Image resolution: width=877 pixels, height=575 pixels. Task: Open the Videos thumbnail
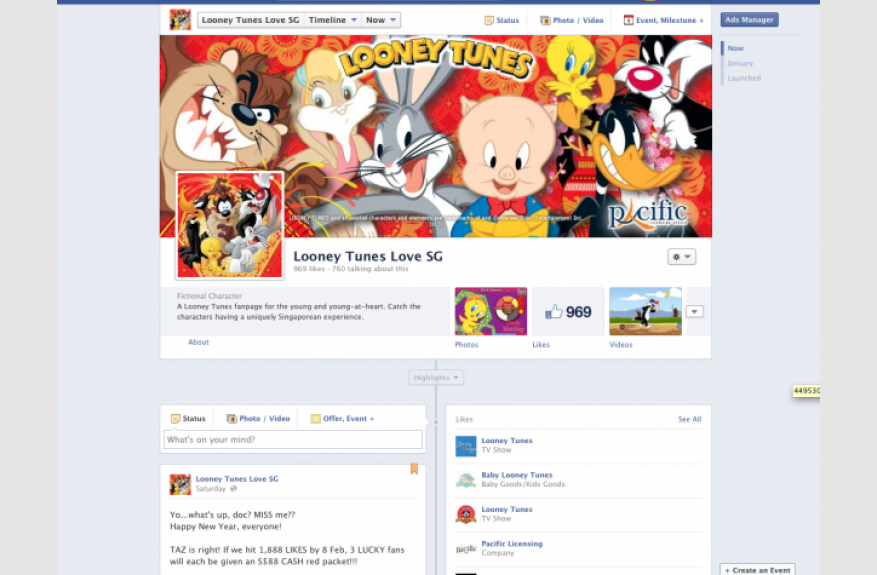coord(645,312)
